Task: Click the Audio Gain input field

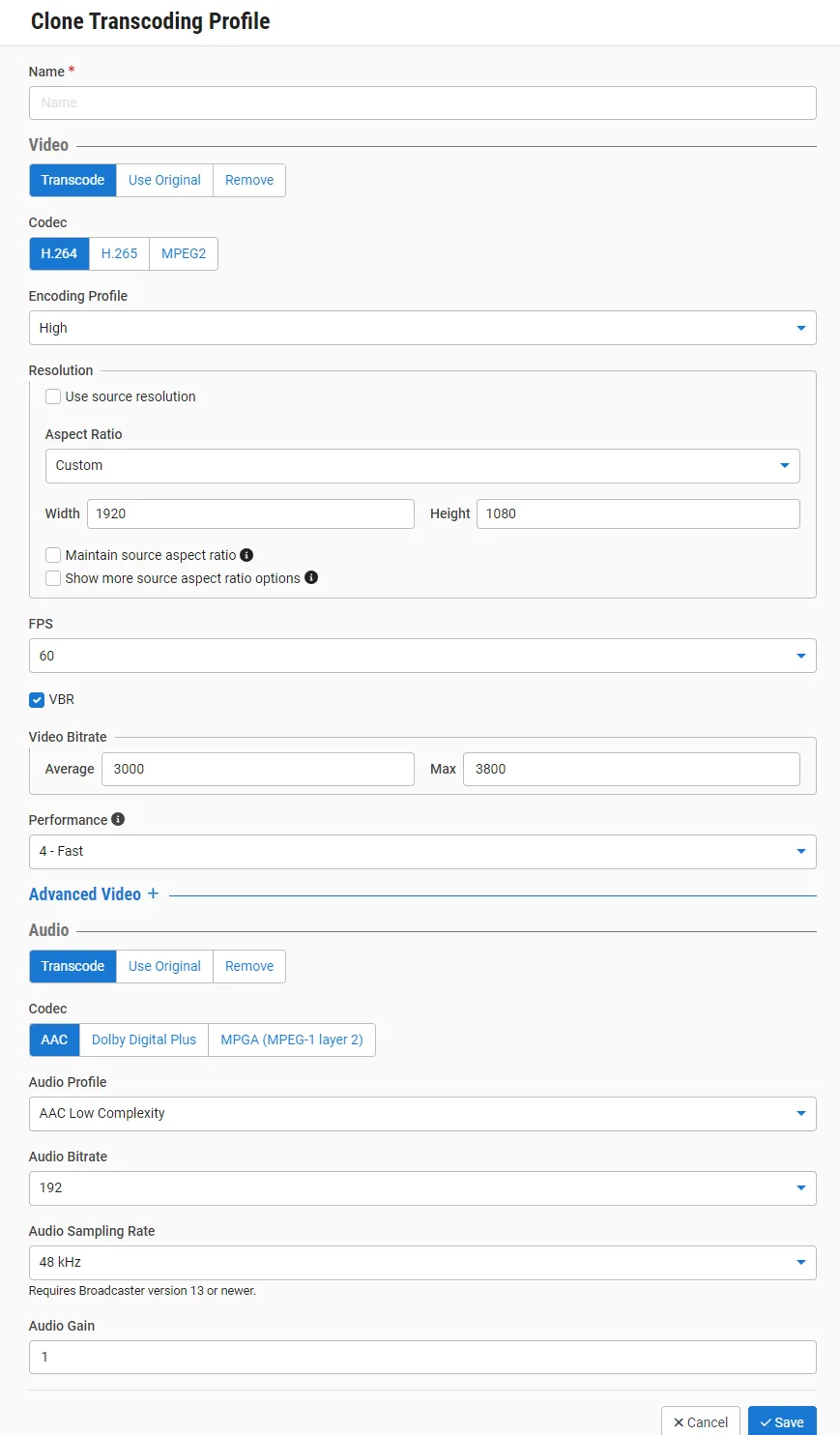Action: pyautogui.click(x=422, y=1357)
